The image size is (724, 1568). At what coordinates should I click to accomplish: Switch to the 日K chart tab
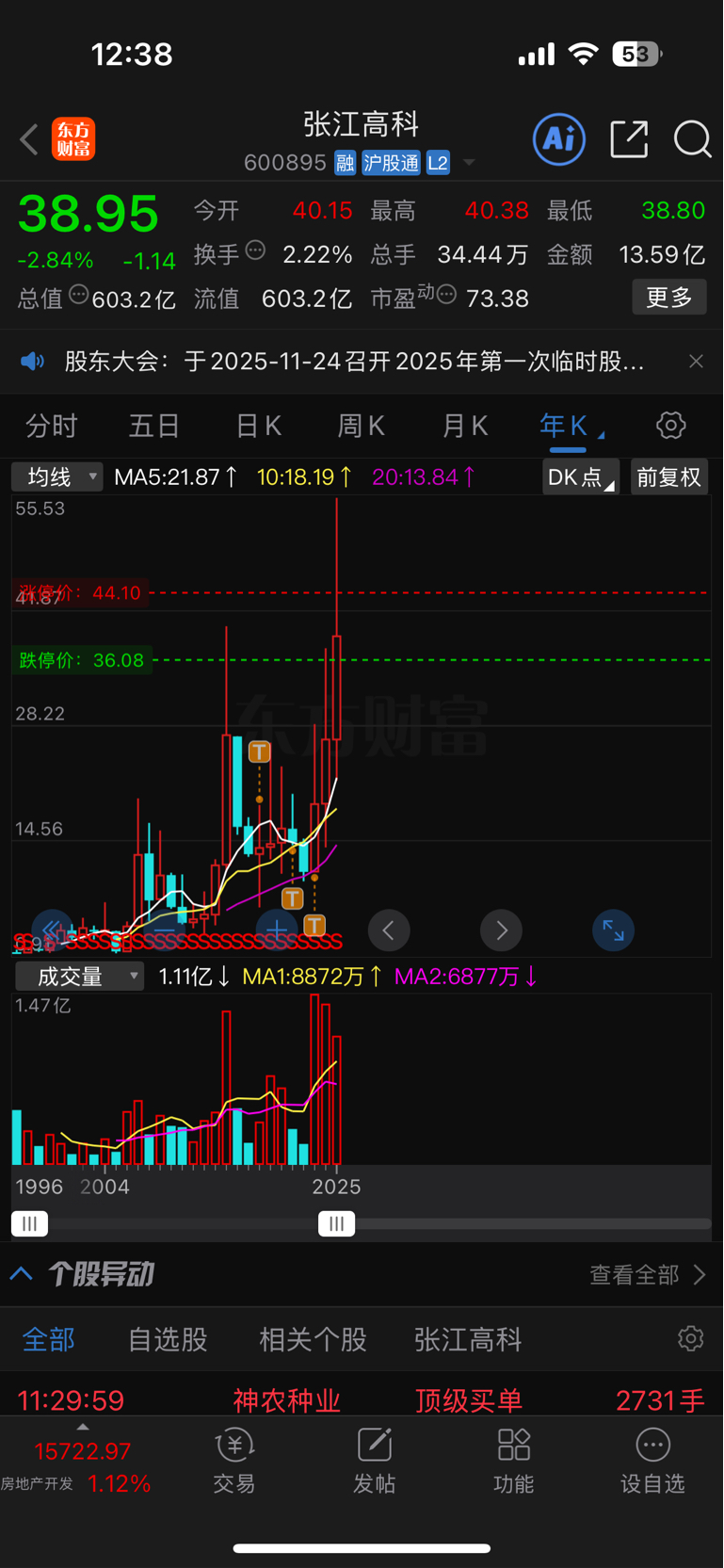258,427
